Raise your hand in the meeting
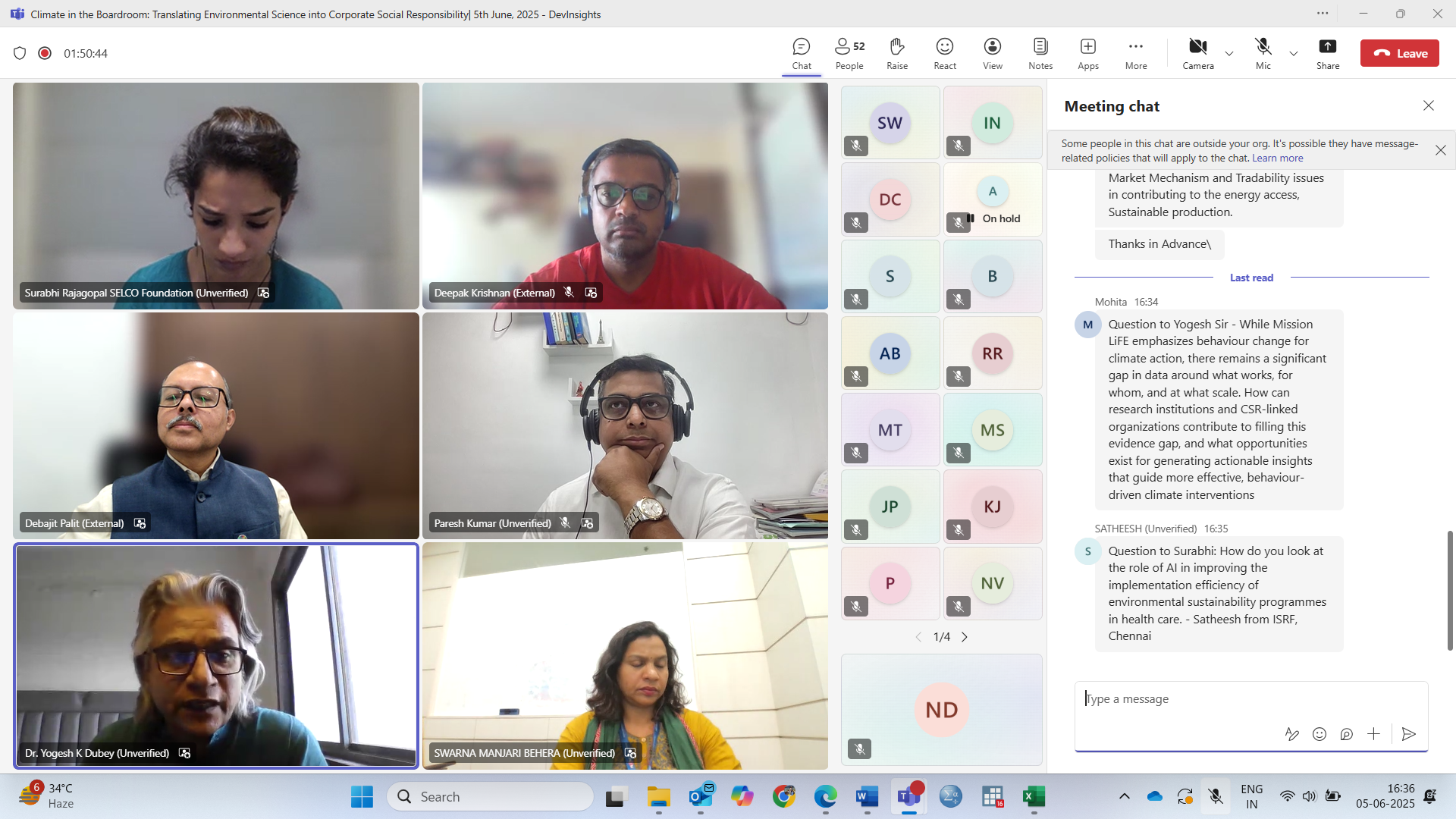Viewport: 1456px width, 819px height. click(897, 53)
